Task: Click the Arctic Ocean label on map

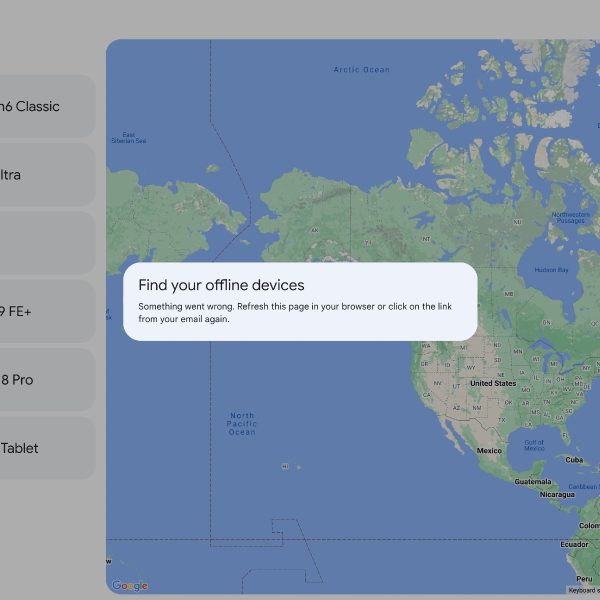Action: point(361,70)
